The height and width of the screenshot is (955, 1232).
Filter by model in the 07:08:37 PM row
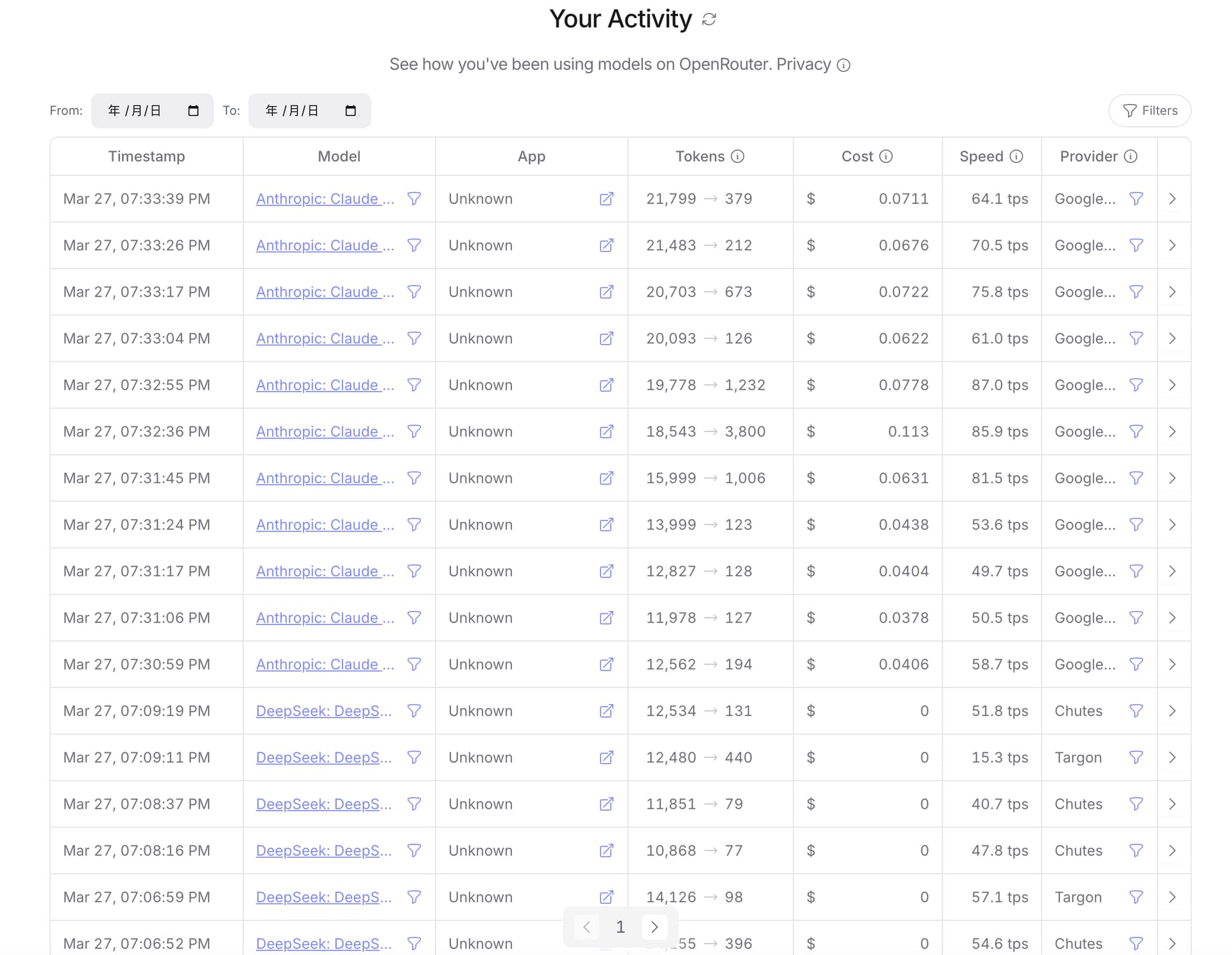(415, 804)
